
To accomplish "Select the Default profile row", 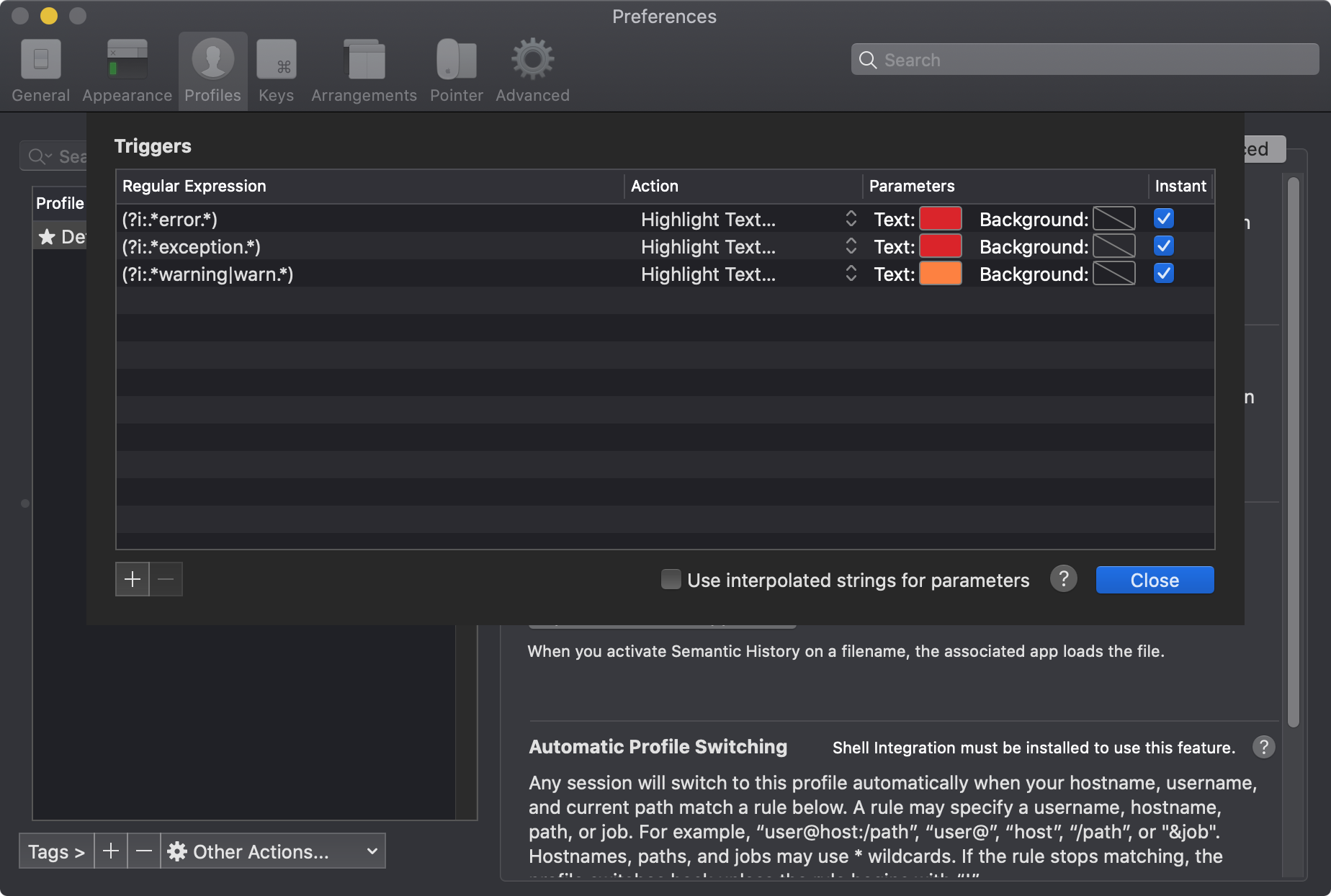I will (x=60, y=236).
